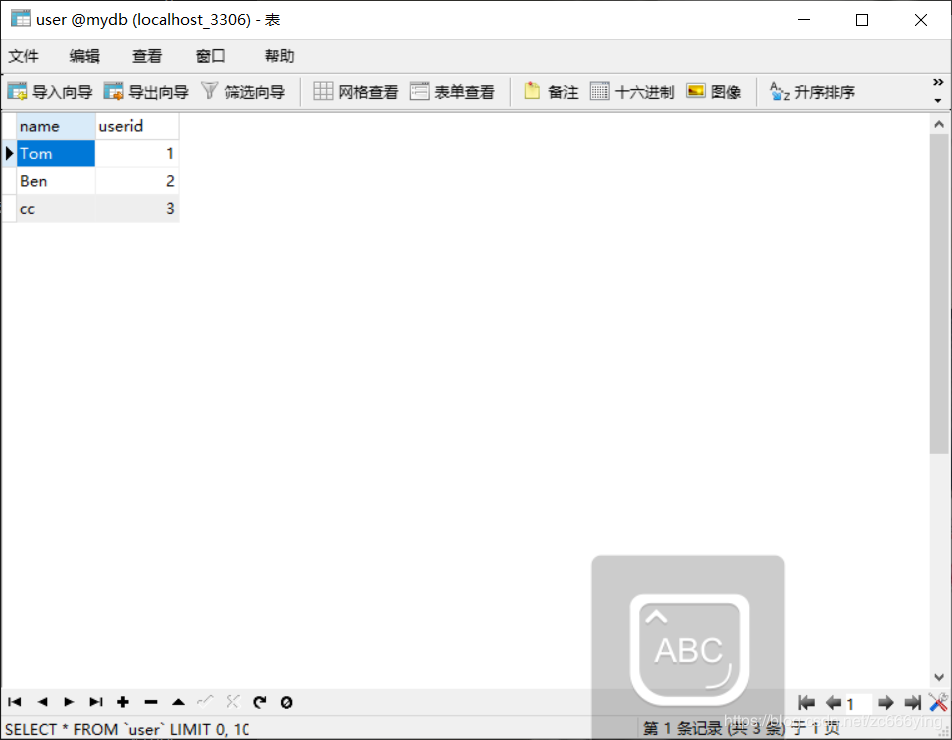
Task: Click the stop loading button
Action: coord(287,702)
